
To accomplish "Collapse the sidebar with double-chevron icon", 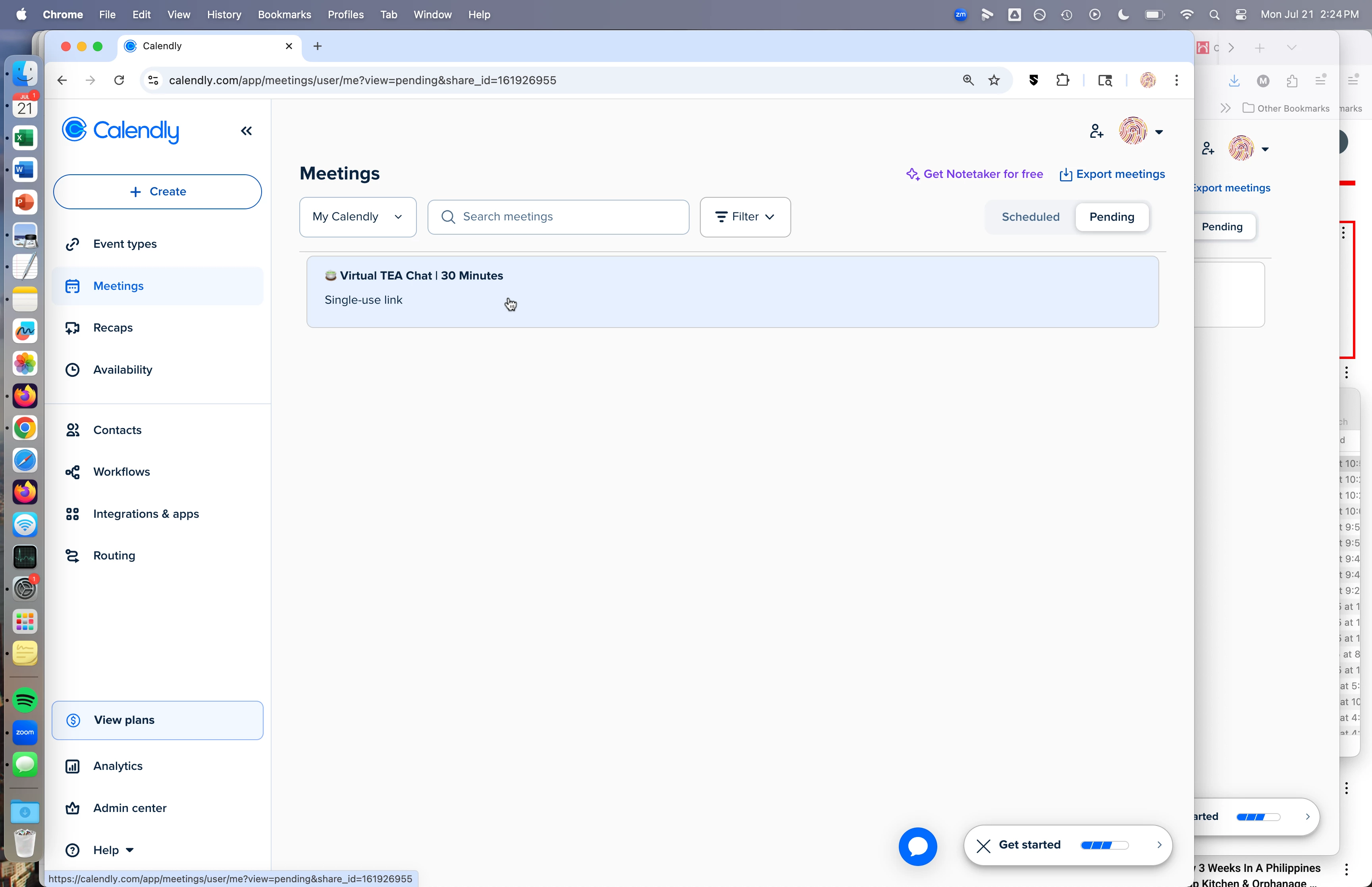I will point(247,131).
